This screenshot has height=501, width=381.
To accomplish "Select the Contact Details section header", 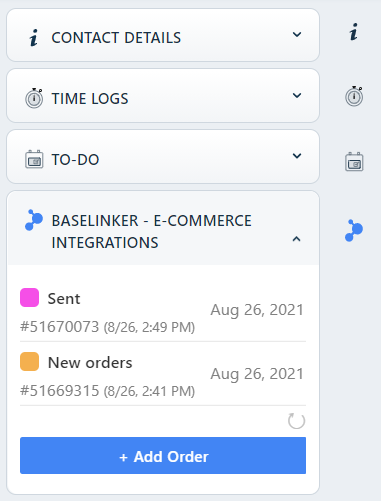I will pos(163,35).
